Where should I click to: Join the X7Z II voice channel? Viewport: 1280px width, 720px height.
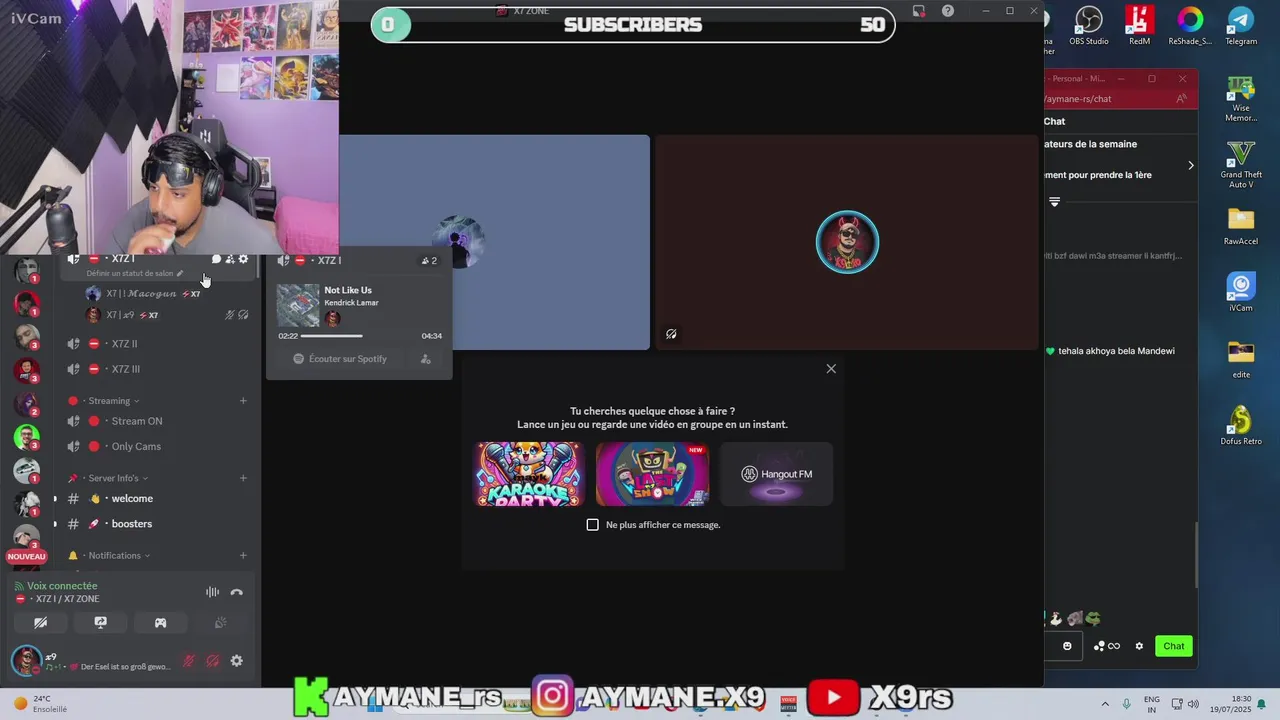[156, 344]
